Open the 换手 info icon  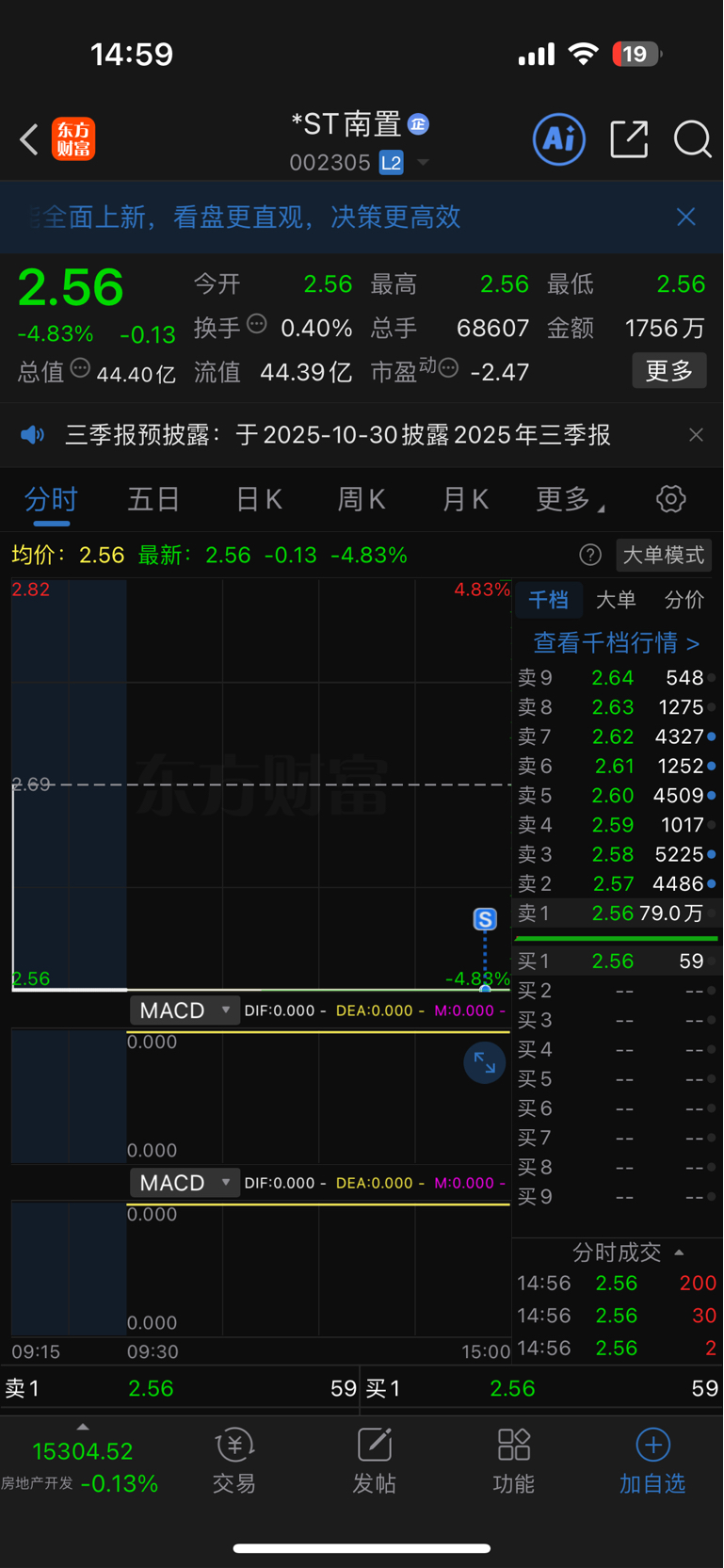pyautogui.click(x=256, y=325)
